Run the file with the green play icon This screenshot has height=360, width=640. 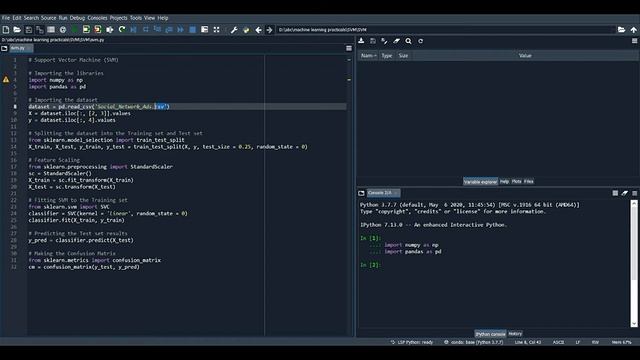pos(75,29)
